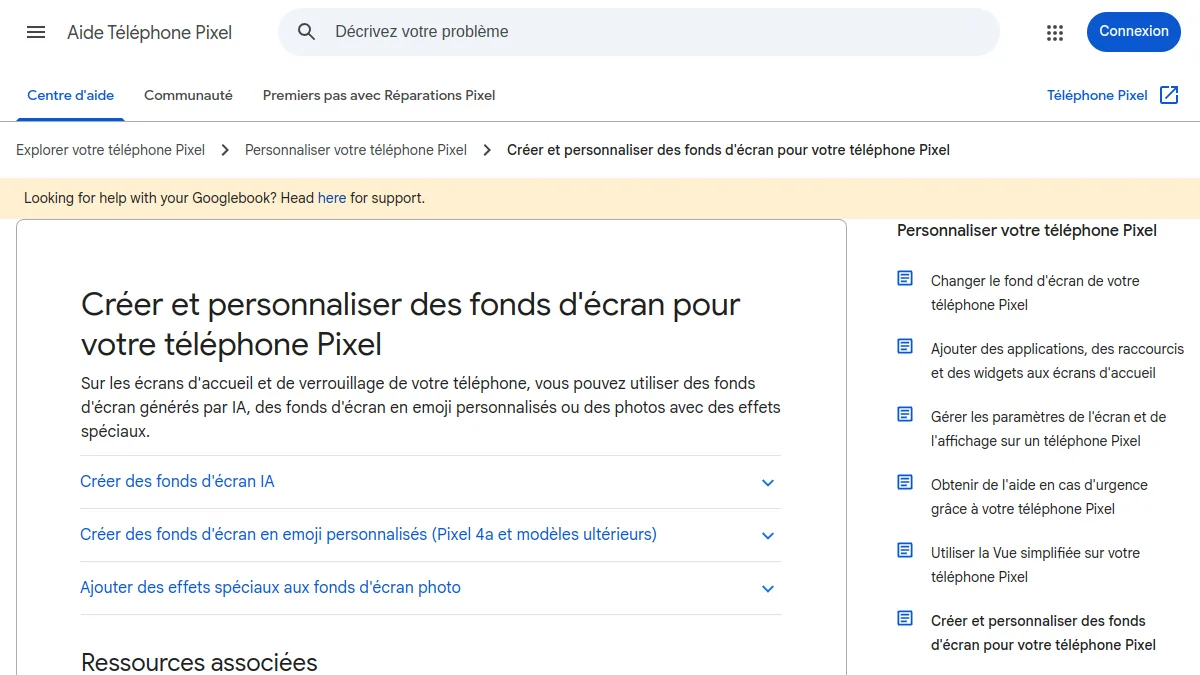Viewport: 1200px width, 675px height.
Task: Click article icon beside 'Gérer les paramètres'
Action: click(905, 415)
